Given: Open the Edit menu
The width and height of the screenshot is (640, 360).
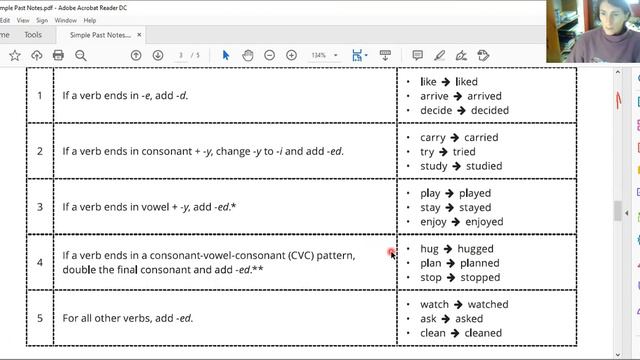Looking at the screenshot, I should (5, 20).
